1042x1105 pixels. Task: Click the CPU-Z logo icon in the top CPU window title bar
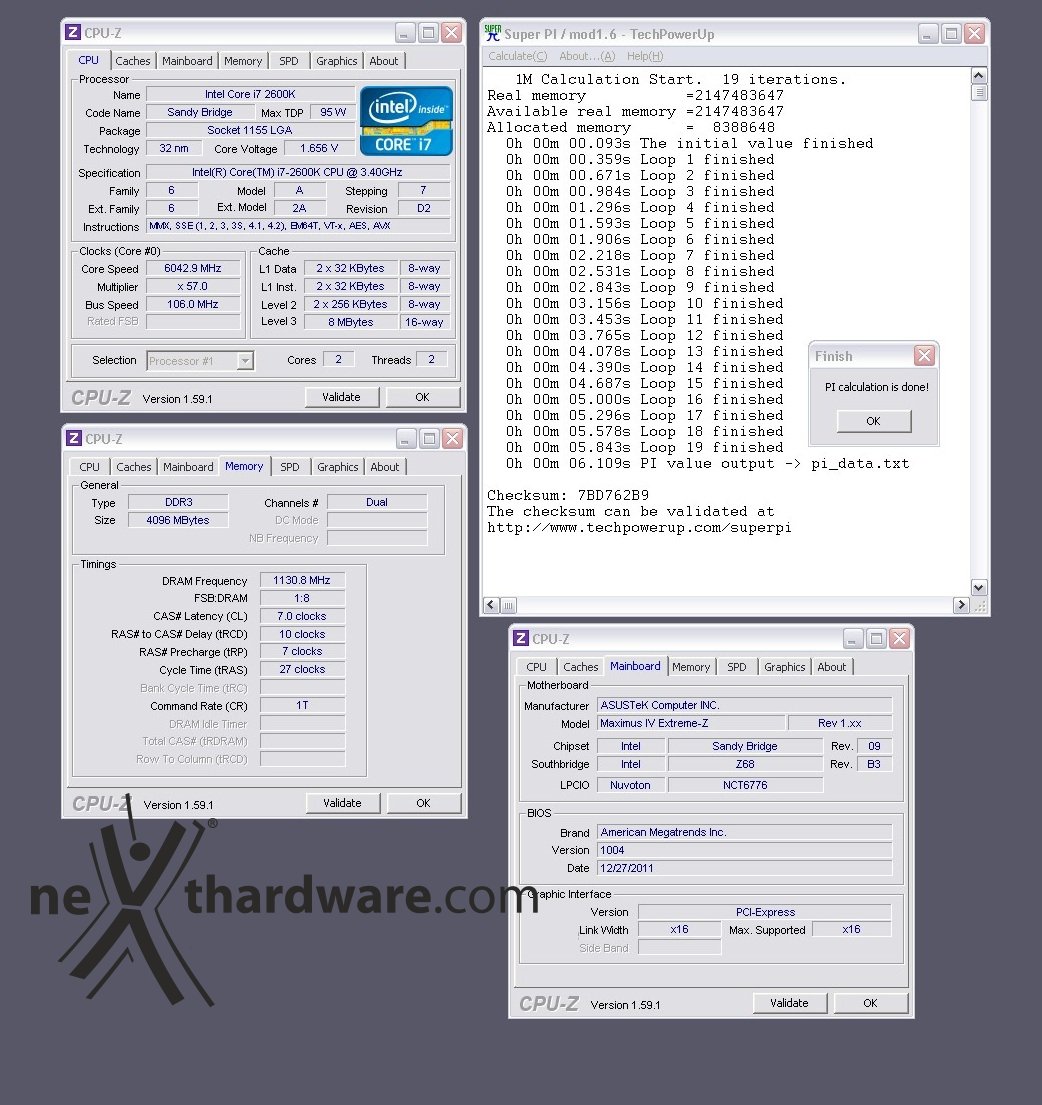(73, 32)
